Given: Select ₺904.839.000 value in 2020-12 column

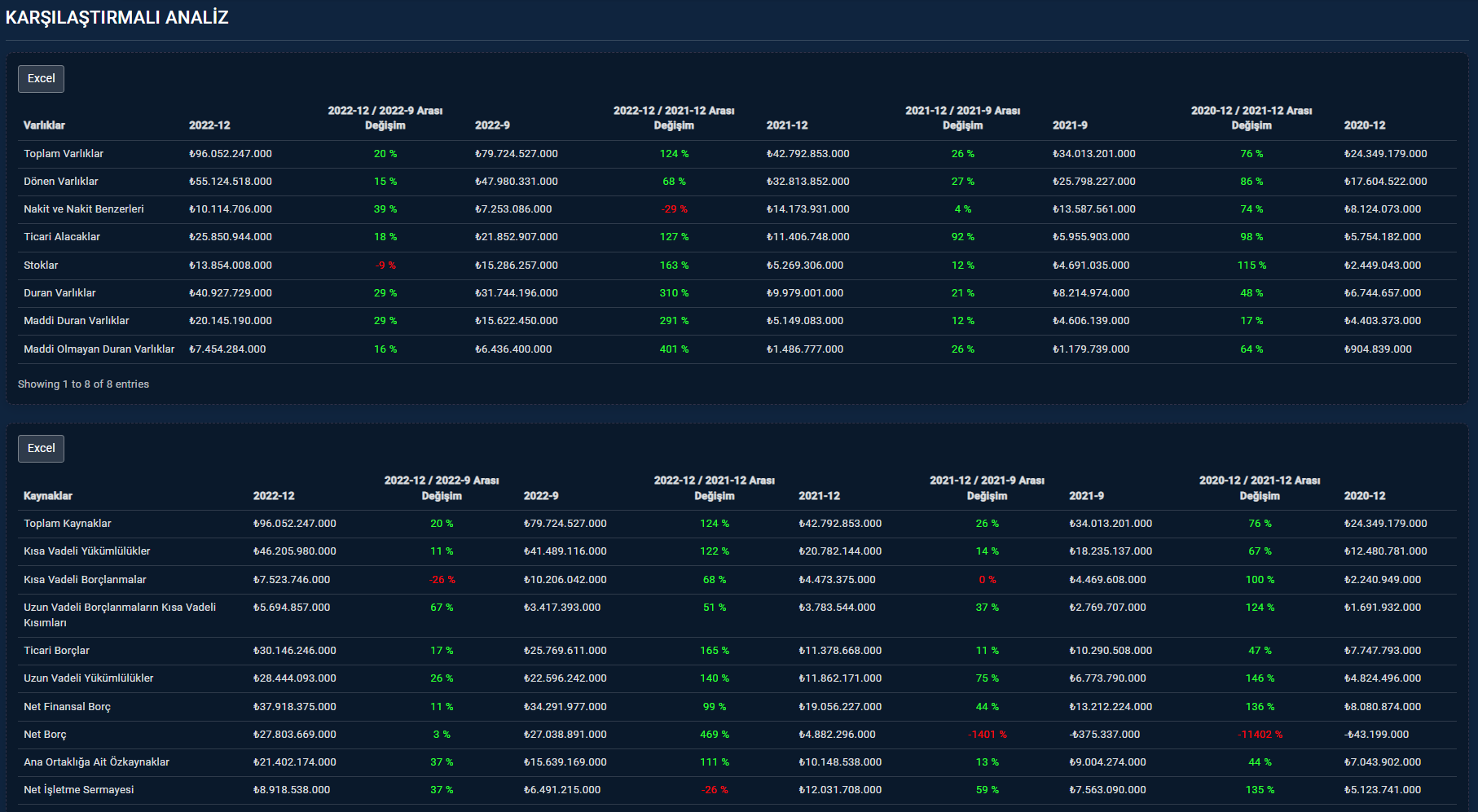Looking at the screenshot, I should 1378,349.
